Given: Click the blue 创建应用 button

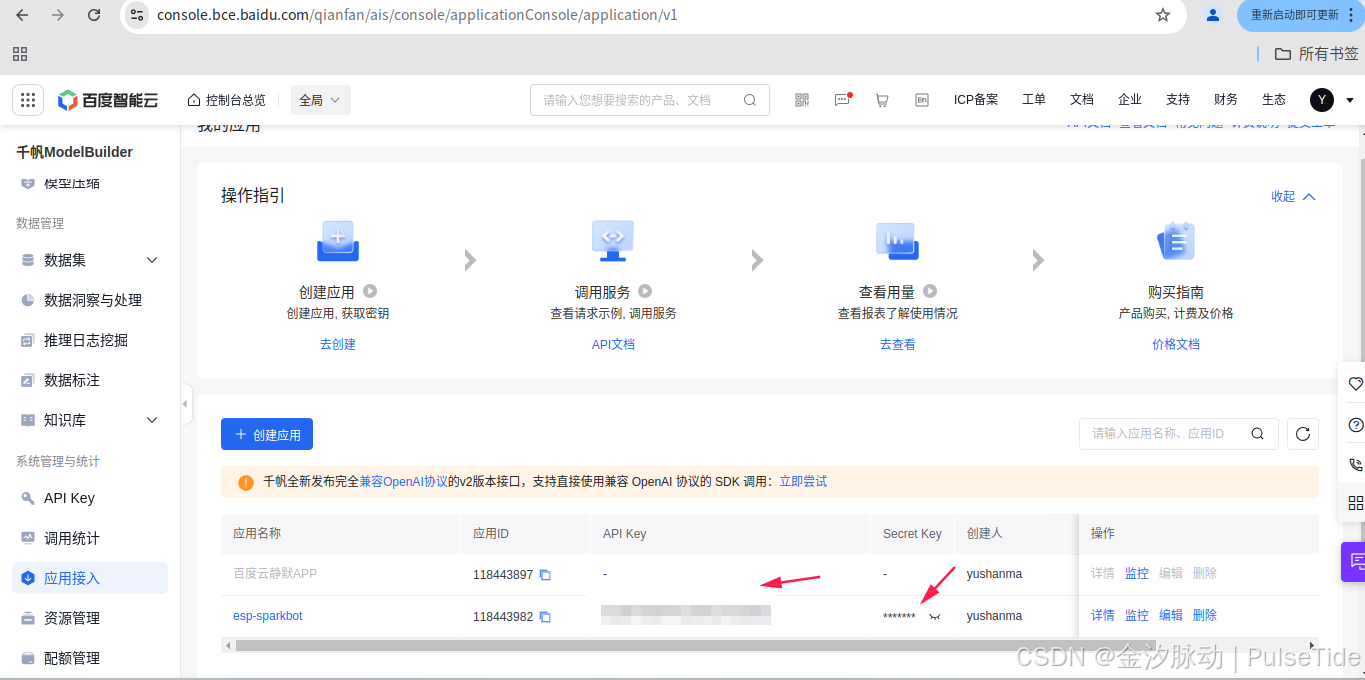Looking at the screenshot, I should coord(267,434).
